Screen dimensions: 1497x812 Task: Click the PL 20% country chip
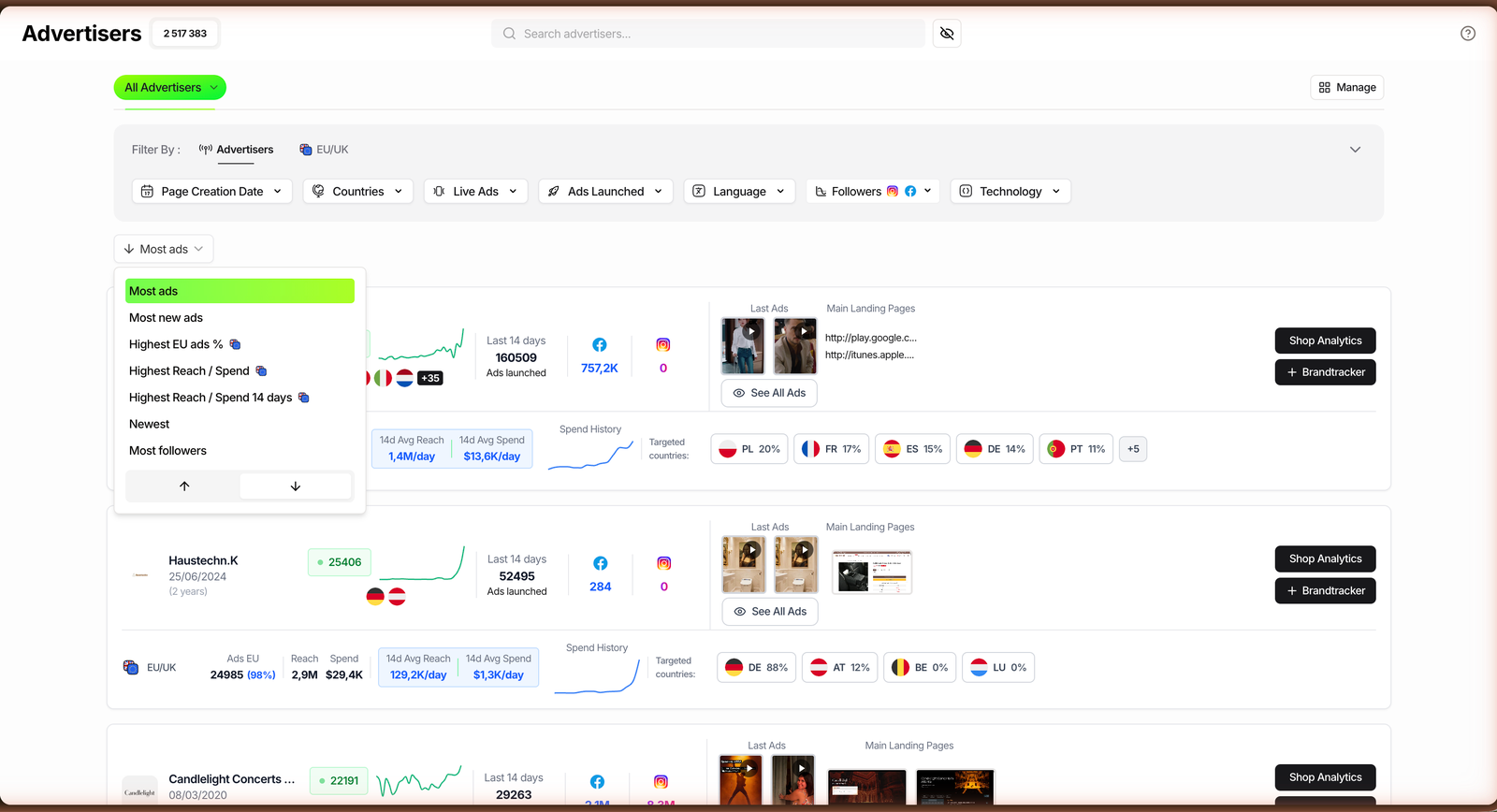tap(749, 449)
